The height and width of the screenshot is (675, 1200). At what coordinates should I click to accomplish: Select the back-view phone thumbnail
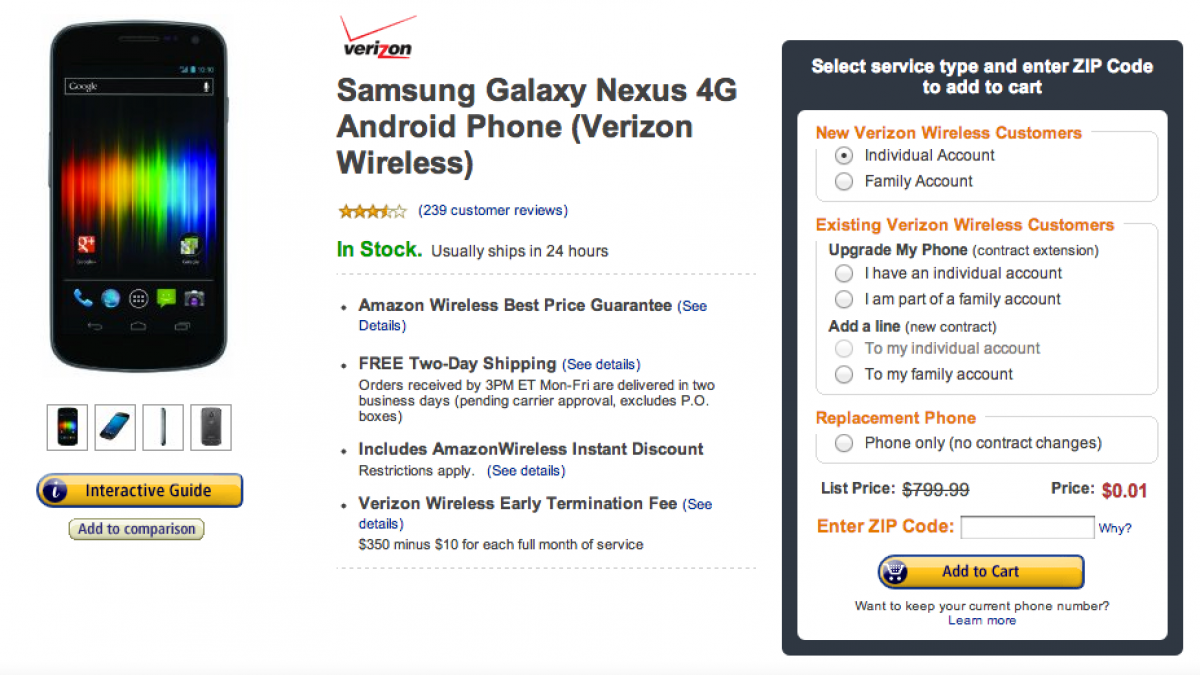point(211,427)
